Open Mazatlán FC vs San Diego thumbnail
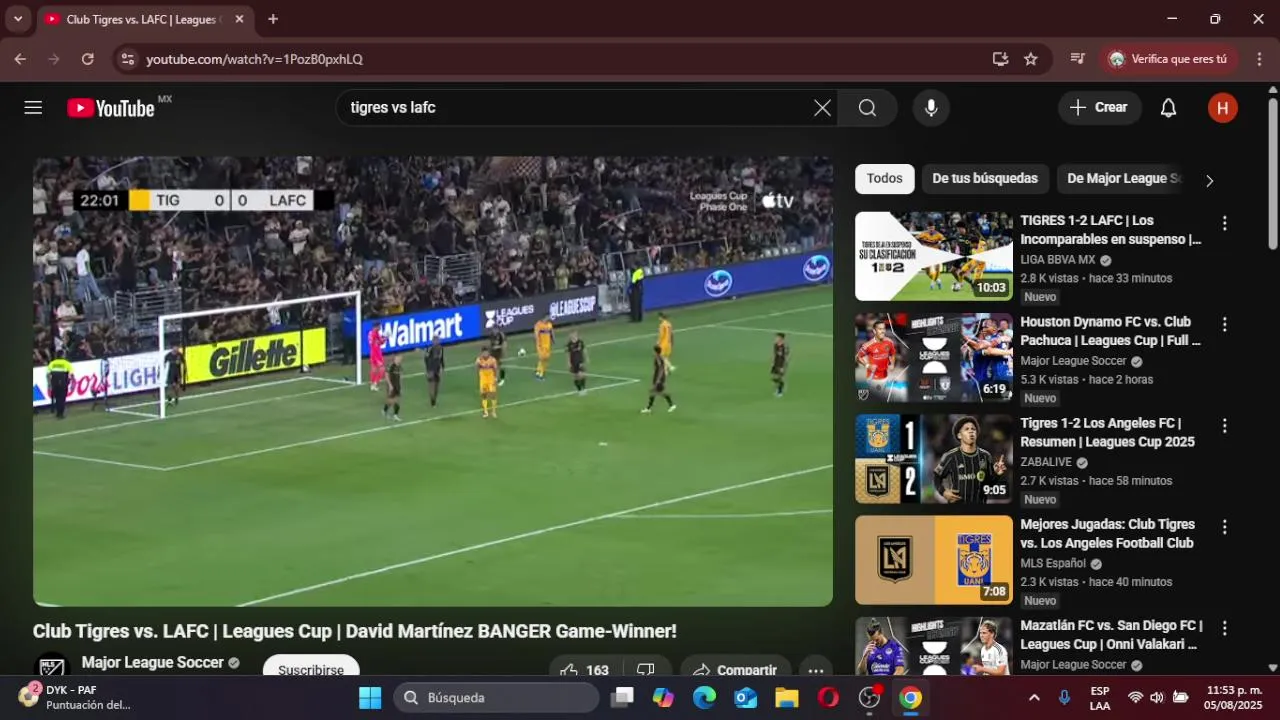Viewport: 1280px width, 720px height. pyautogui.click(x=934, y=646)
